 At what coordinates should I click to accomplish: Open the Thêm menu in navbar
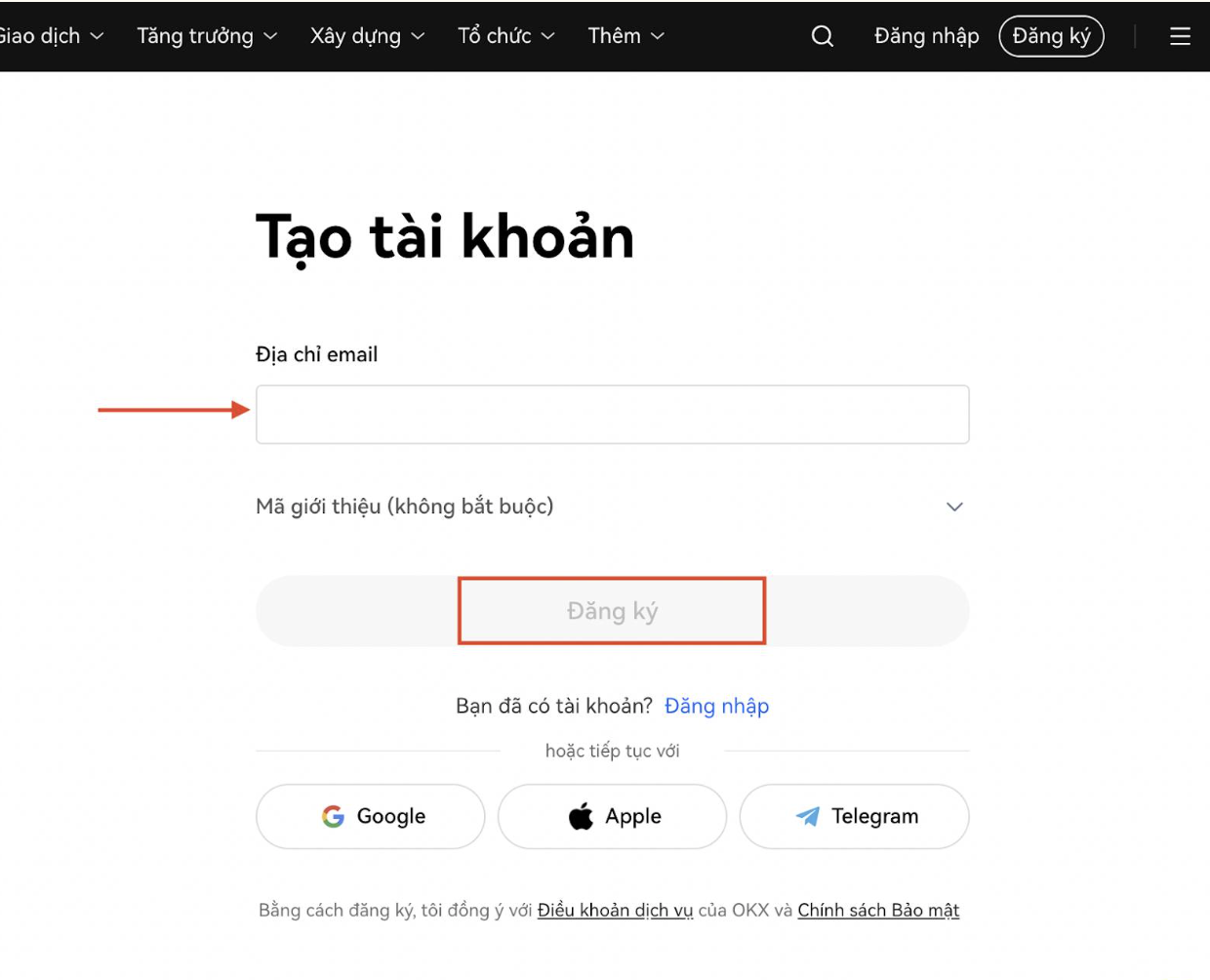pyautogui.click(x=625, y=36)
